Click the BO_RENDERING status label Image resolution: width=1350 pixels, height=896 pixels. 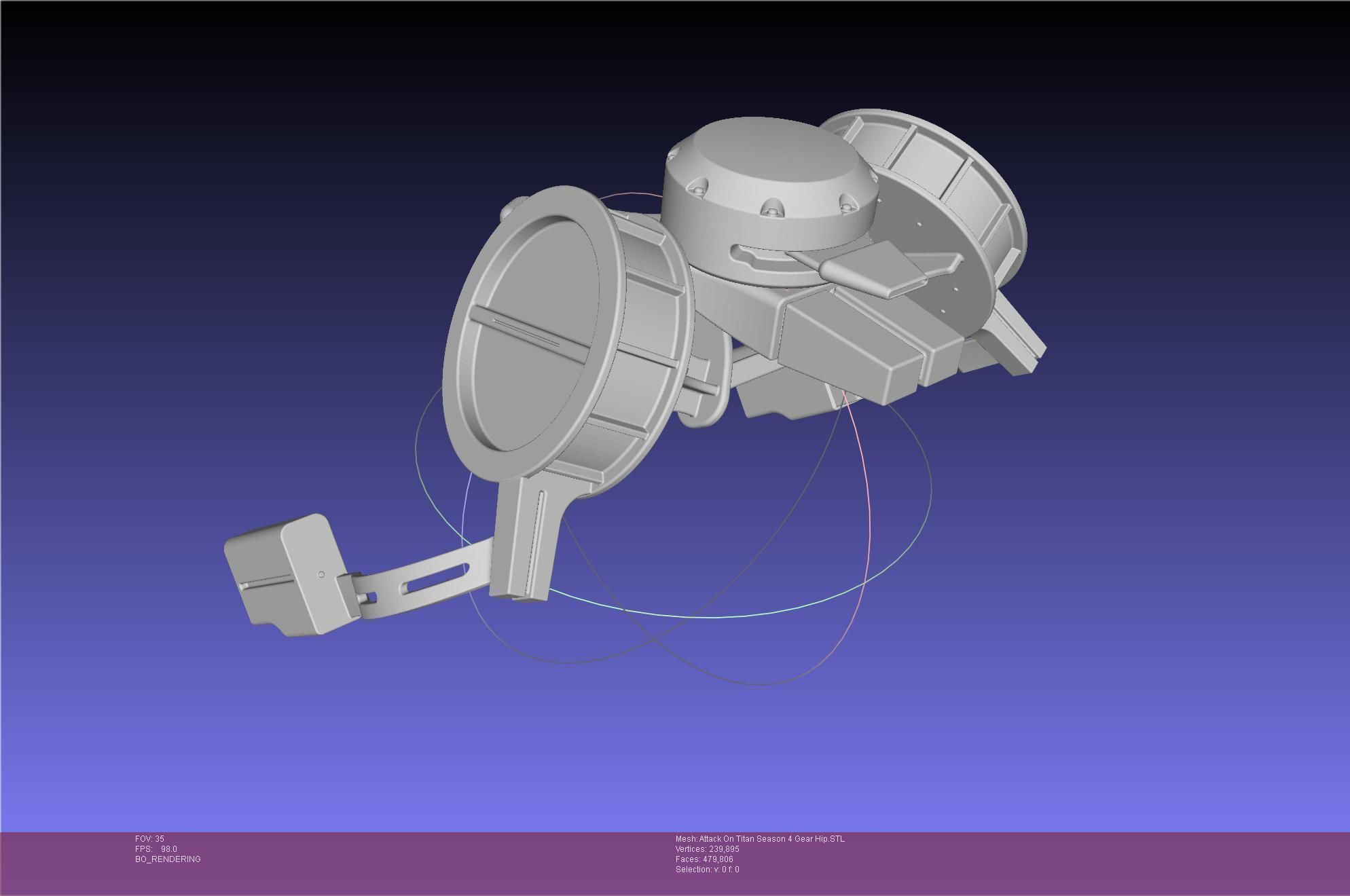(x=168, y=859)
